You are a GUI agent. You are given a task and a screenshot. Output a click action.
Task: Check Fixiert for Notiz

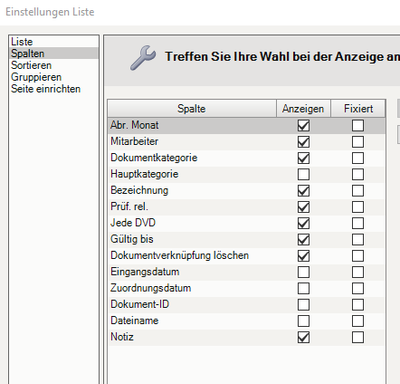click(x=358, y=337)
